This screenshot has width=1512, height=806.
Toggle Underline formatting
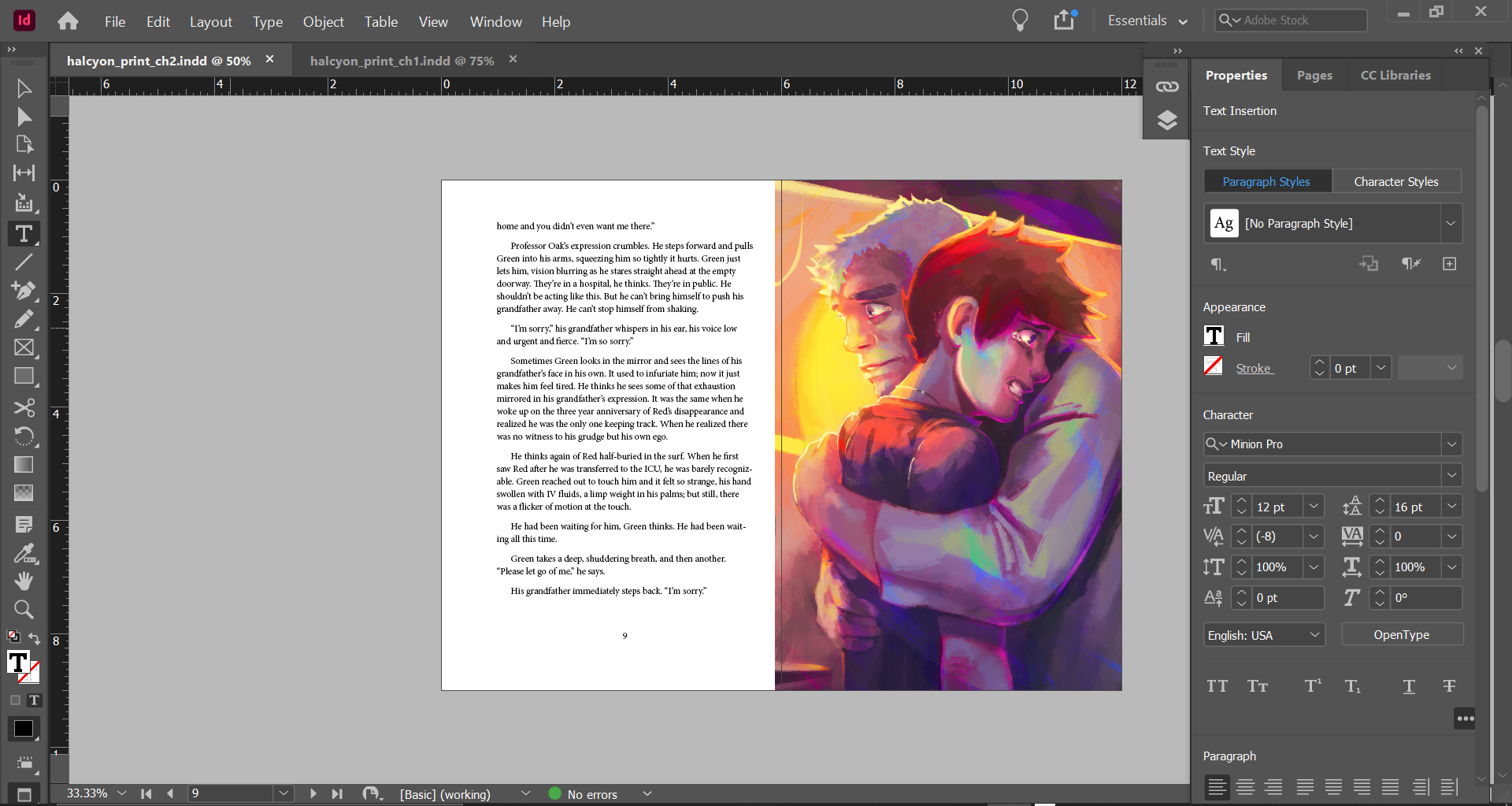(1409, 686)
